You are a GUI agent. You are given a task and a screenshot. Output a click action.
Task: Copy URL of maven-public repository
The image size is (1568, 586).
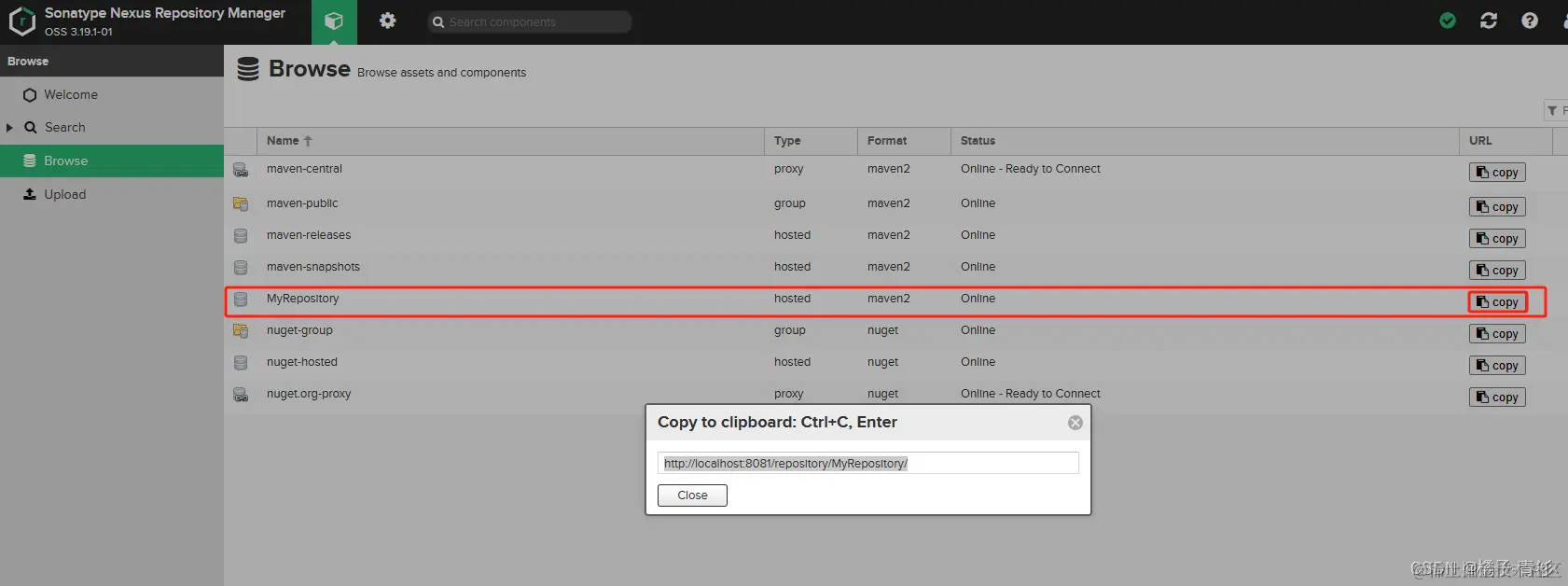coord(1497,207)
